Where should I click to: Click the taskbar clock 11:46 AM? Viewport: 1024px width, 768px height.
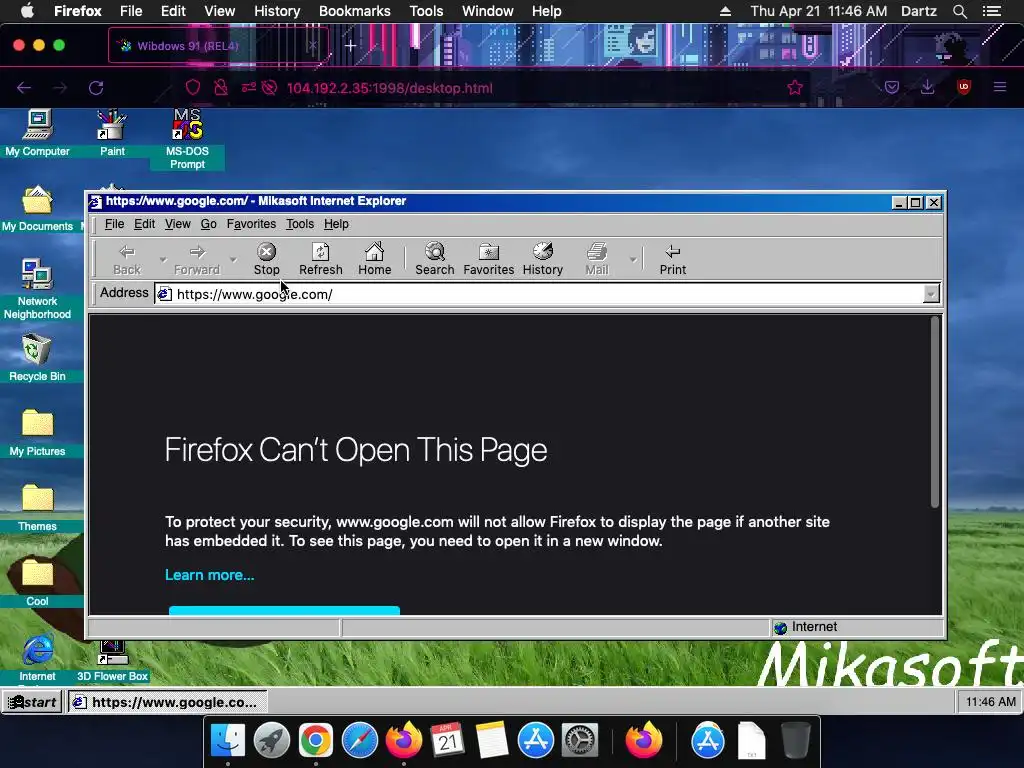(x=991, y=702)
